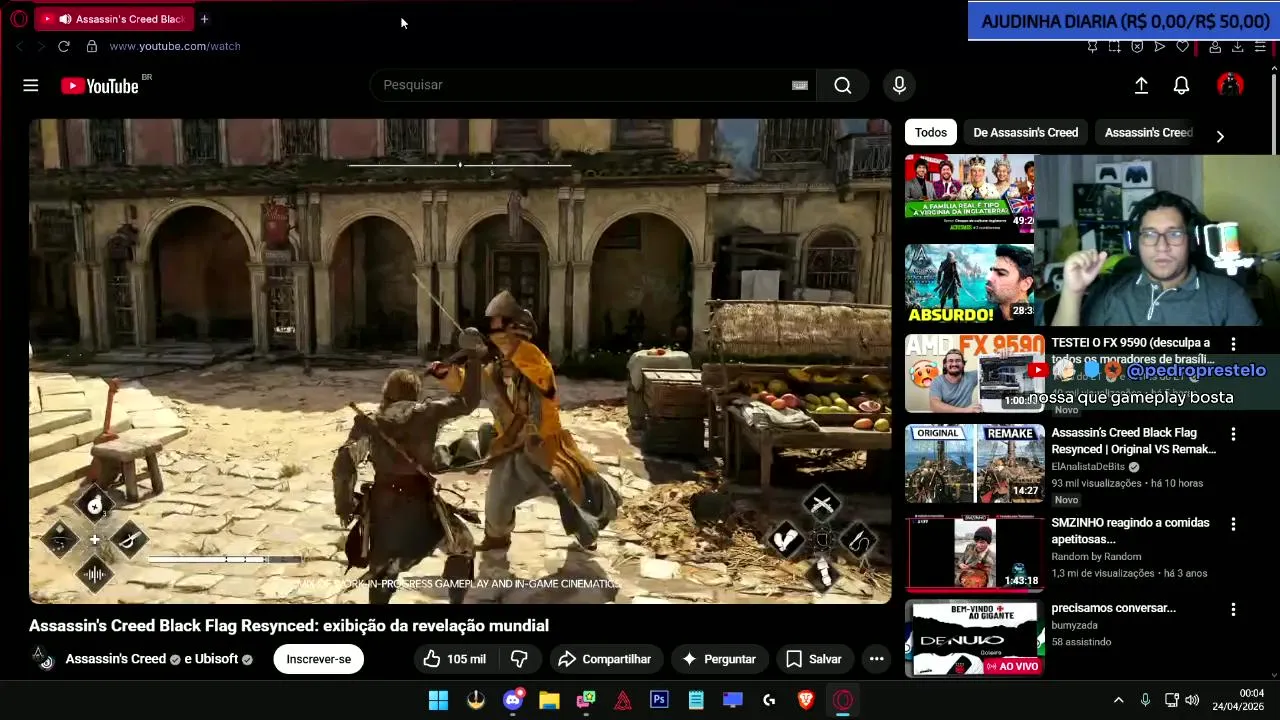1280x720 pixels.
Task: Open Photoshop from the taskbar
Action: coord(659,700)
